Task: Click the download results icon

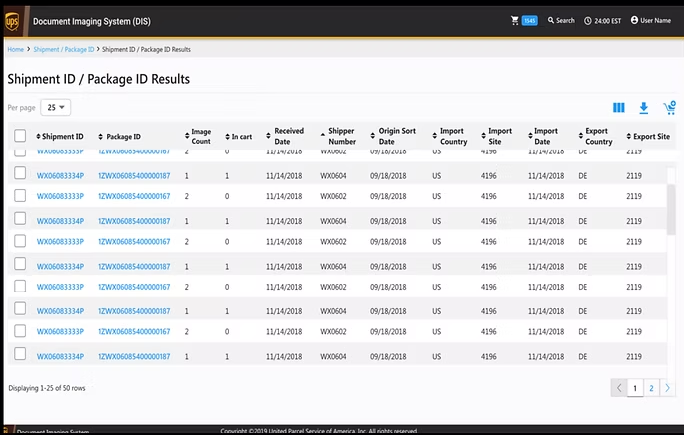Action: pyautogui.click(x=643, y=108)
